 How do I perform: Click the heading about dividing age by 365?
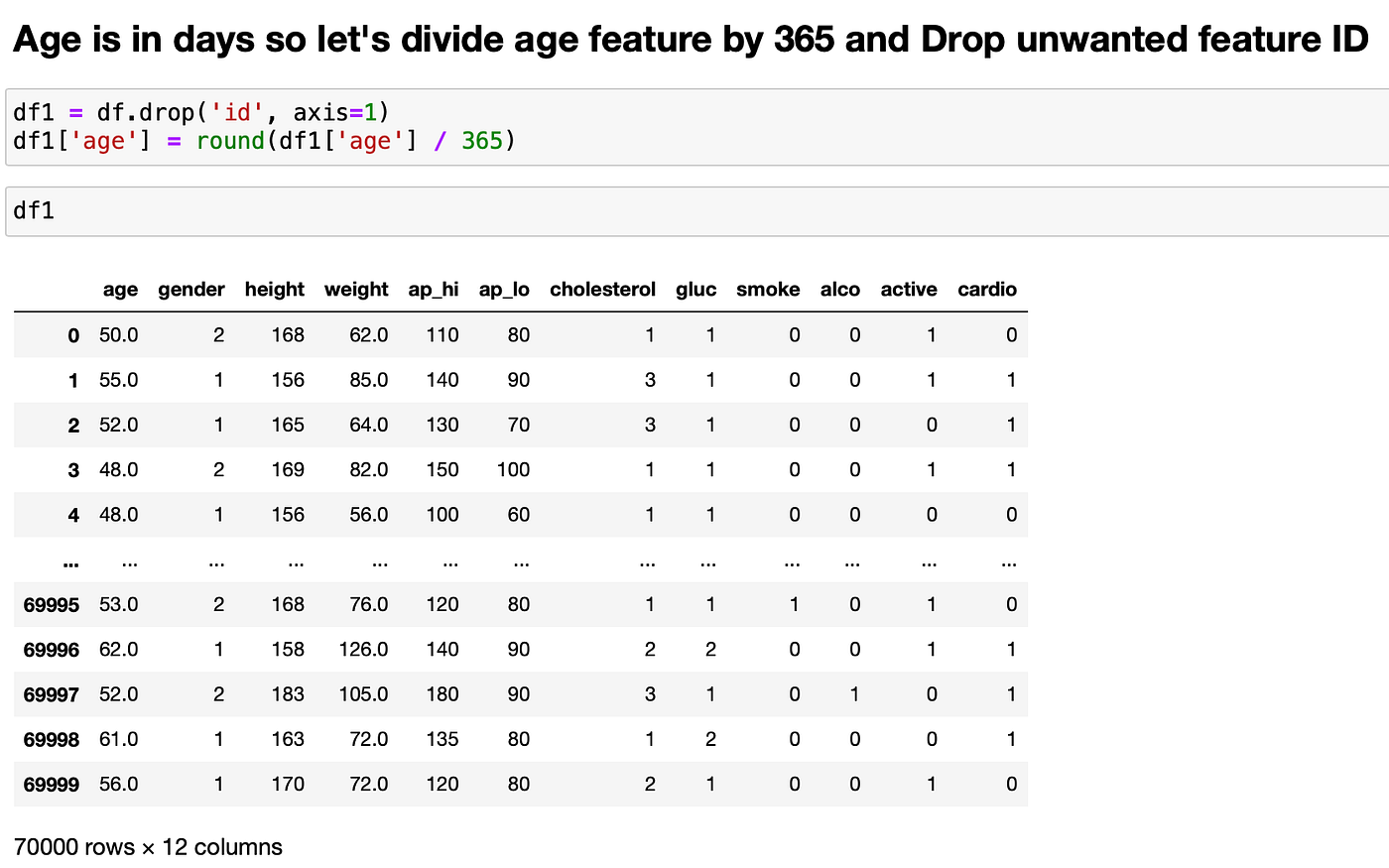tap(691, 40)
